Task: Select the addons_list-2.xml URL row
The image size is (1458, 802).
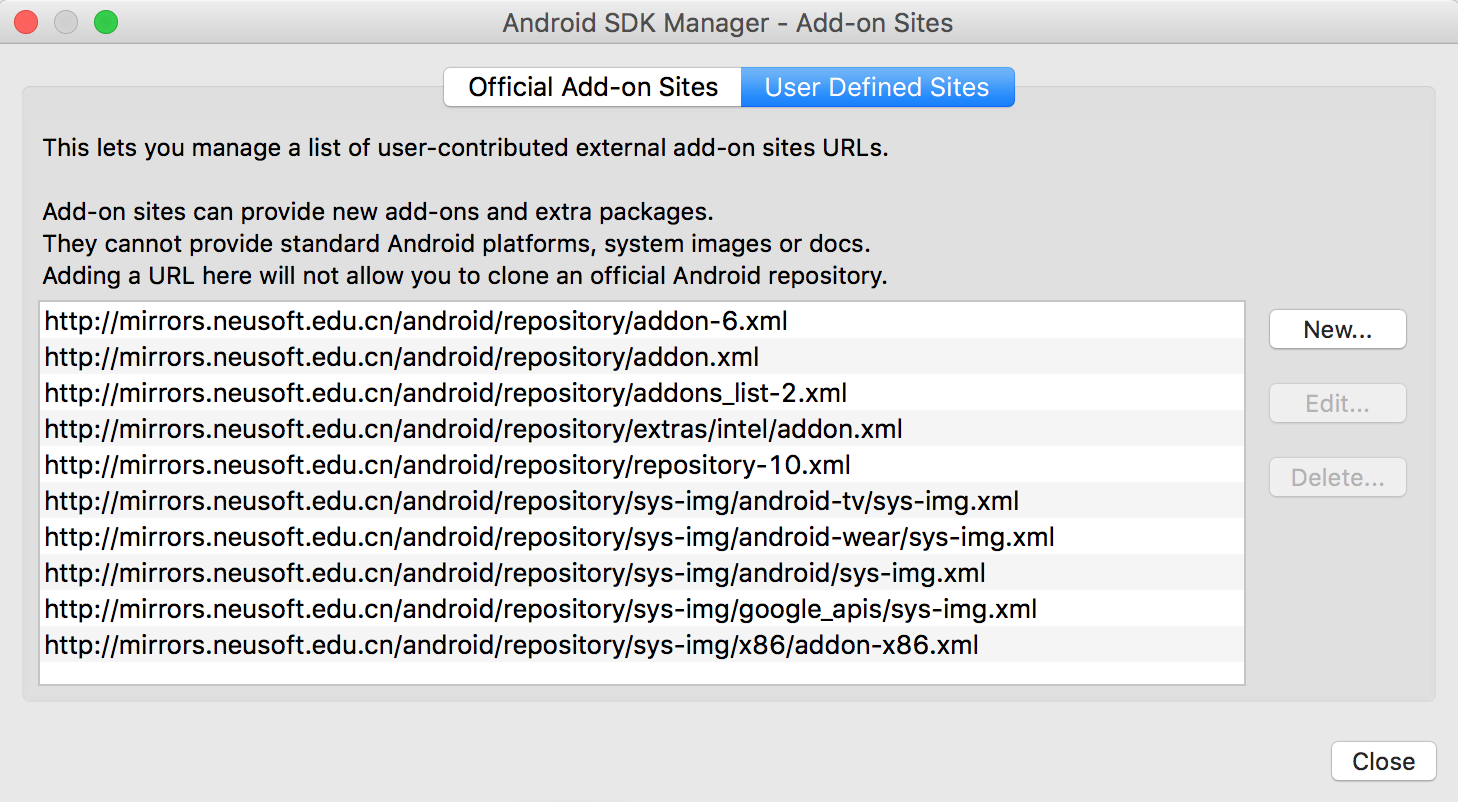Action: (642, 393)
